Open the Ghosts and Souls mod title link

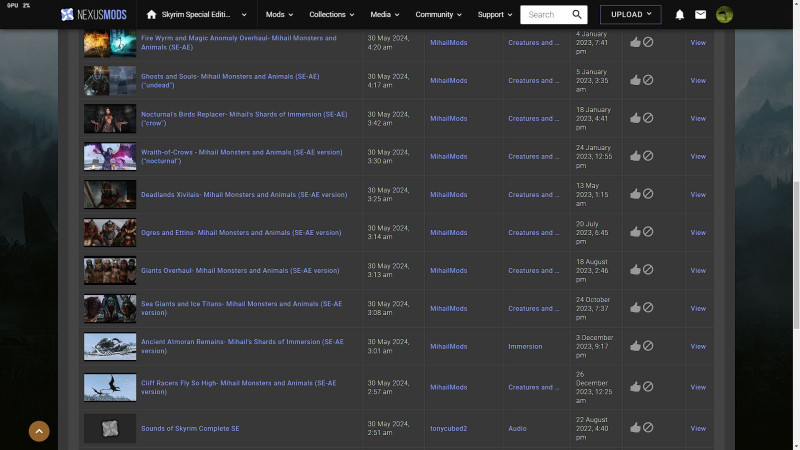(x=230, y=81)
